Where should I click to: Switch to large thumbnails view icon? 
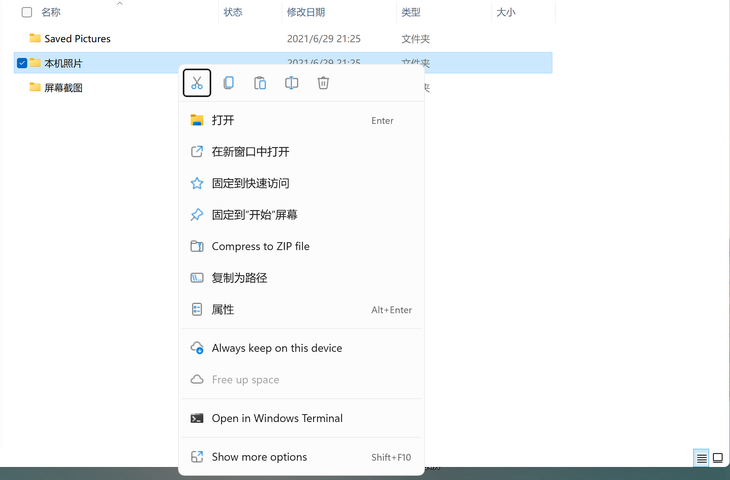(x=718, y=458)
